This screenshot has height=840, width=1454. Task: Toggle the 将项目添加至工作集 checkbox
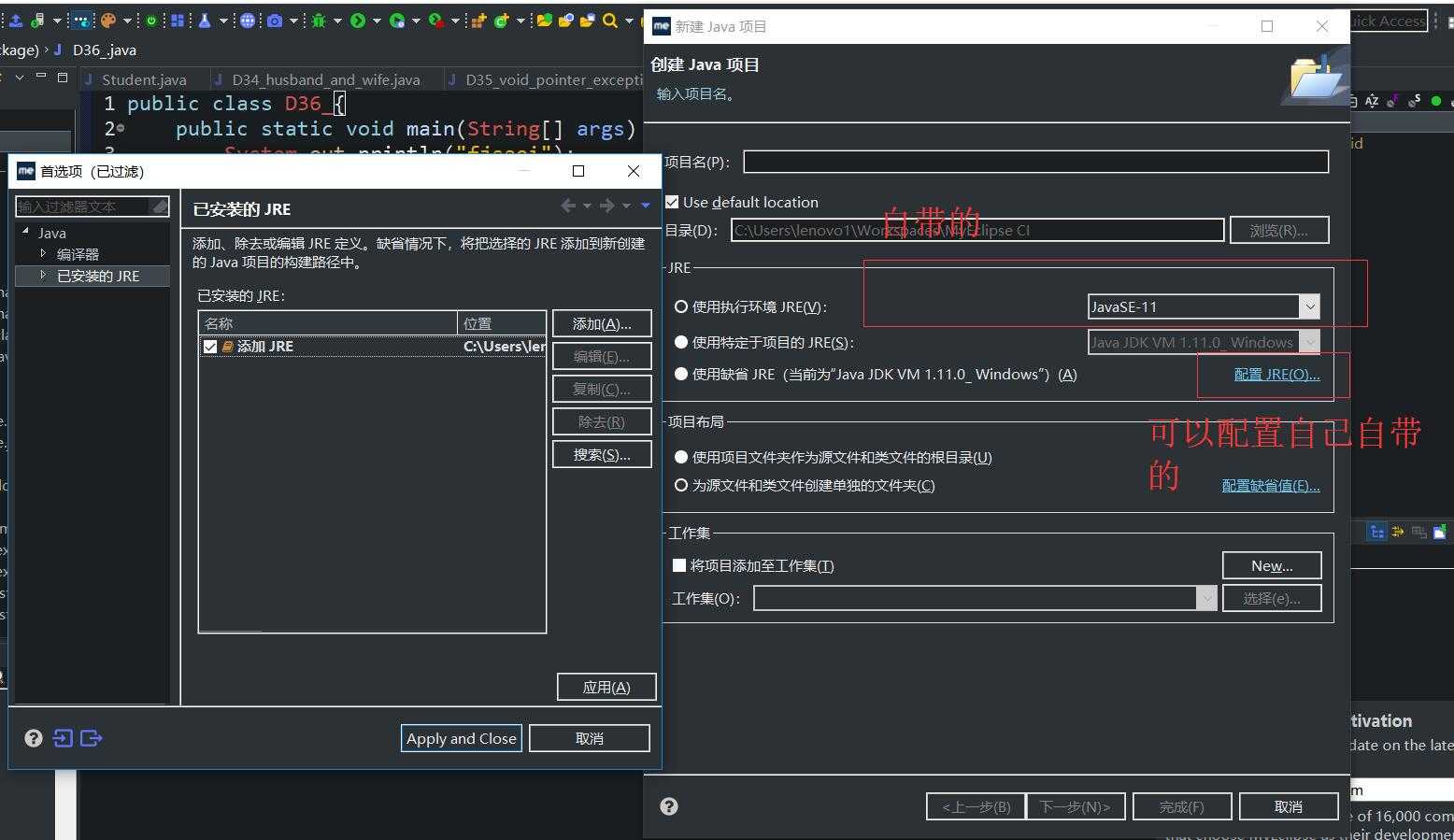pyautogui.click(x=679, y=565)
